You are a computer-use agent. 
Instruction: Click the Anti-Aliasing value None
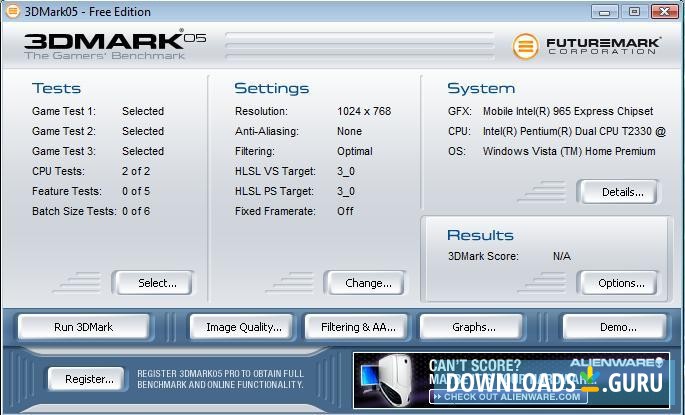349,131
